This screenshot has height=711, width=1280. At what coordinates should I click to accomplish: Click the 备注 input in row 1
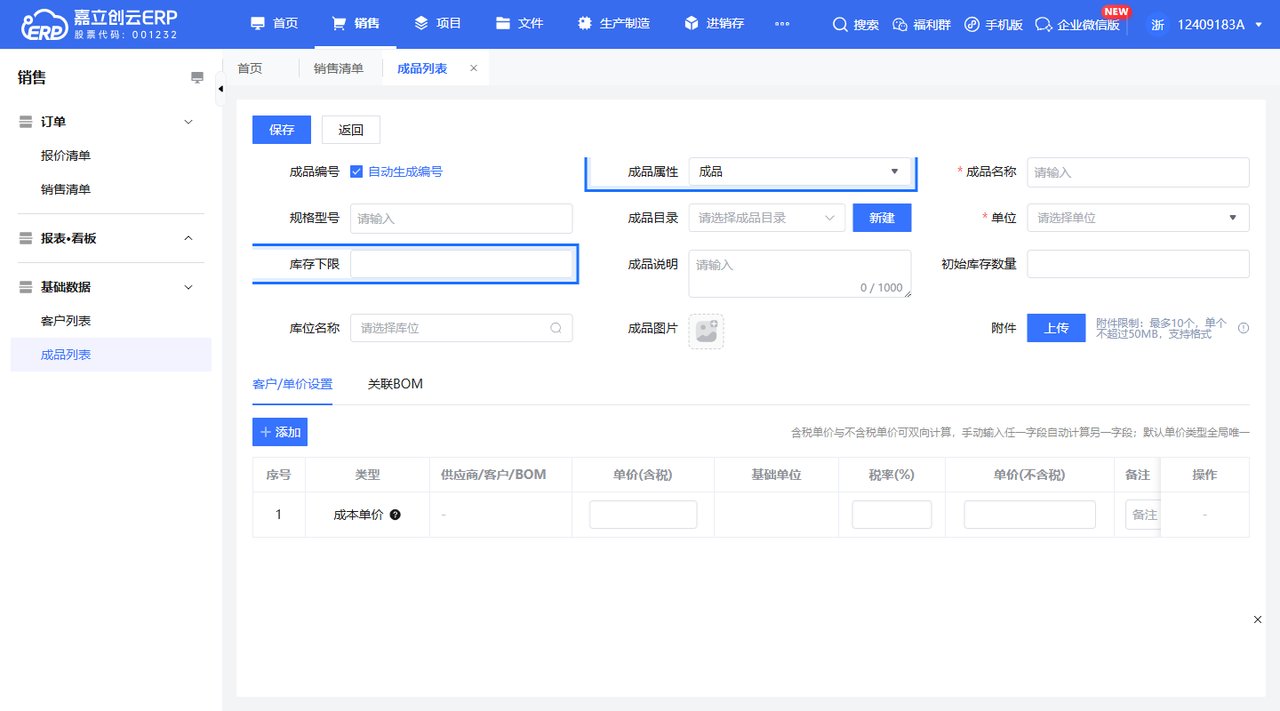point(1142,515)
